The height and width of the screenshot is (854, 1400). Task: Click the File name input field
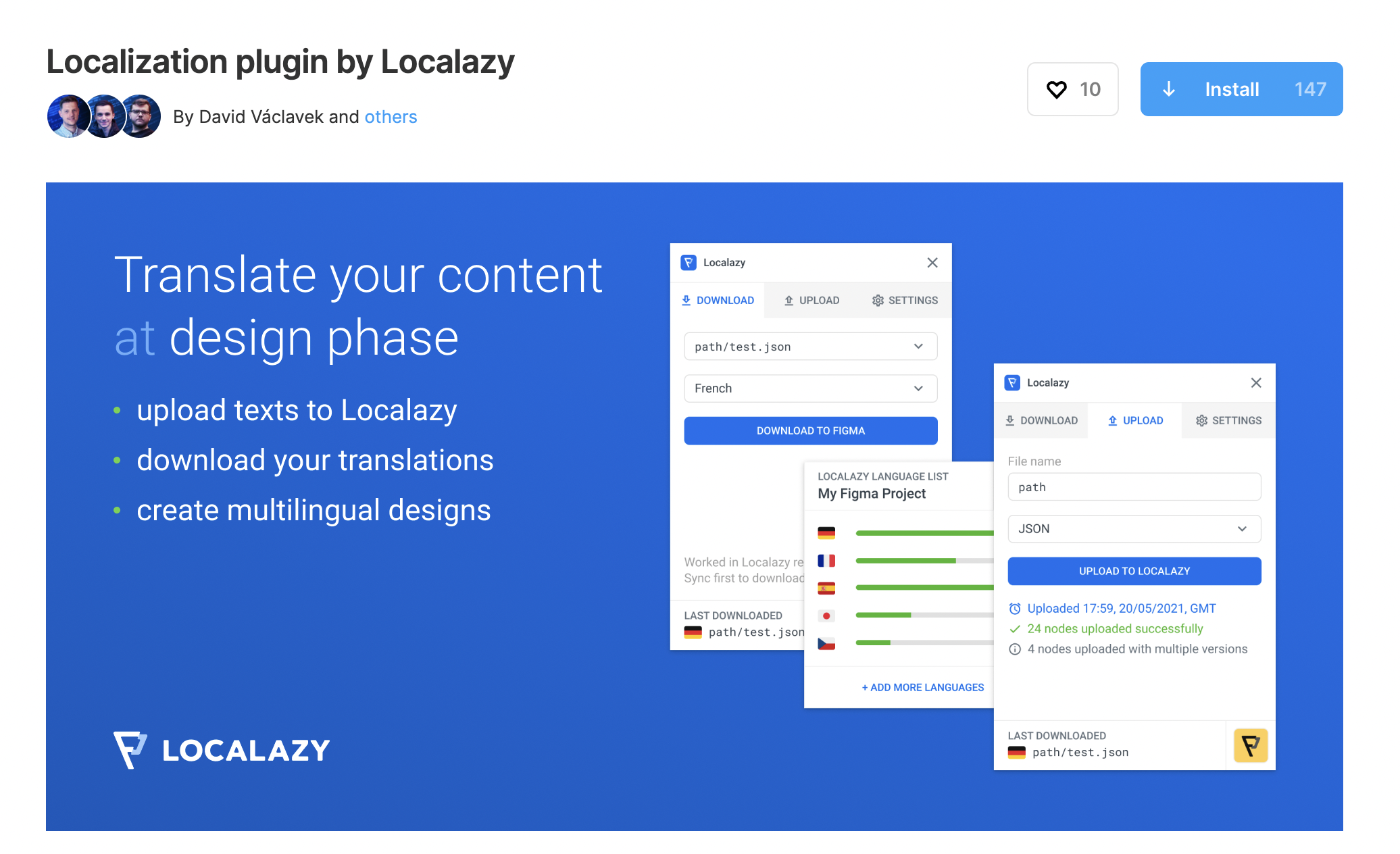(x=1134, y=487)
